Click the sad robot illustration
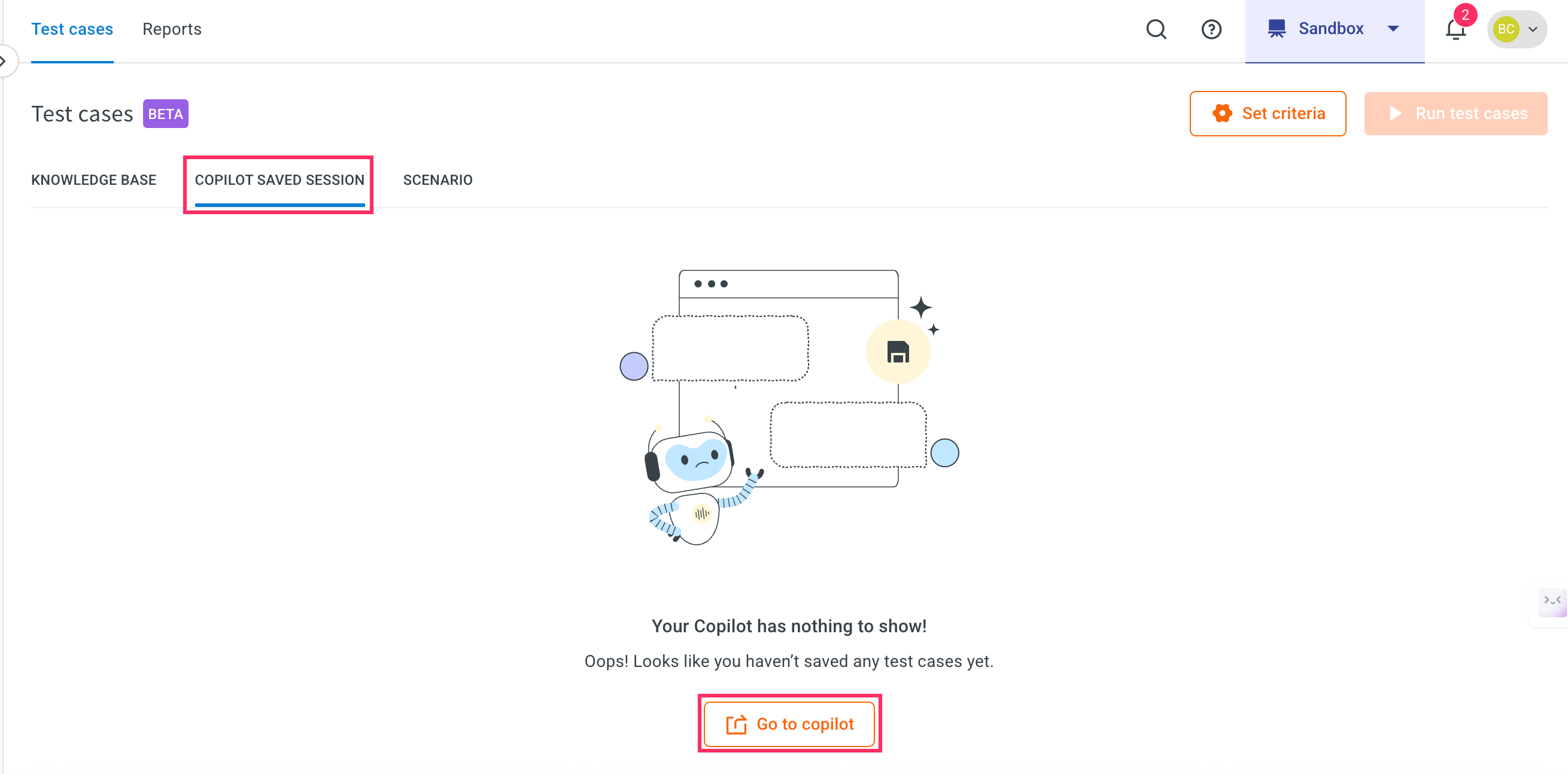 click(x=700, y=481)
